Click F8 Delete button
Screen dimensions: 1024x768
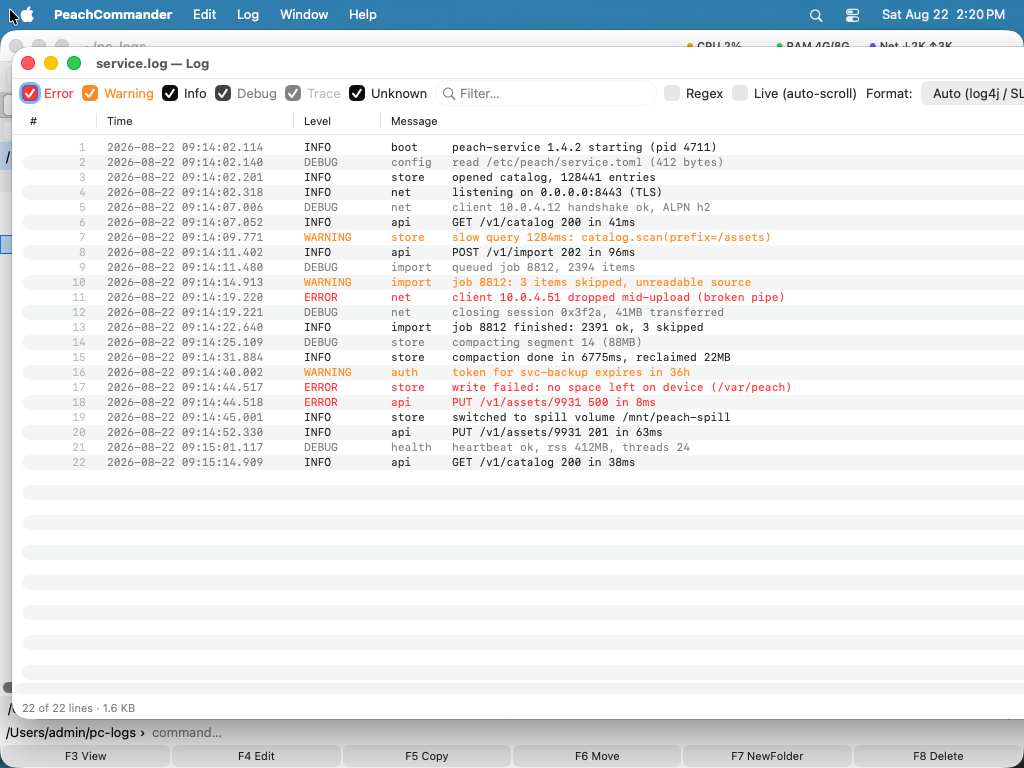(x=938, y=756)
